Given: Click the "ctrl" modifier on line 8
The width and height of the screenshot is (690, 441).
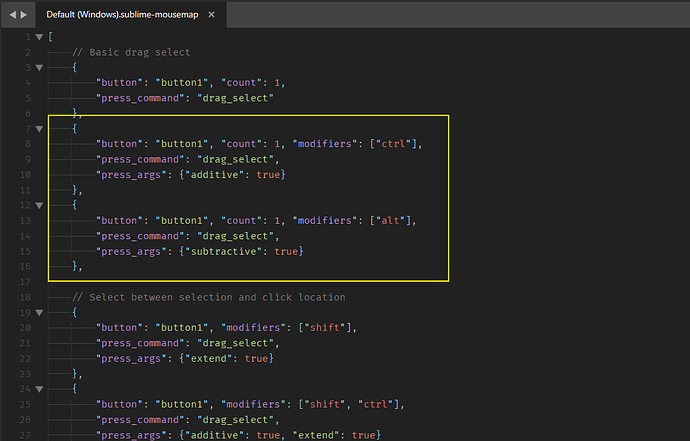Looking at the screenshot, I should pyautogui.click(x=393, y=144).
